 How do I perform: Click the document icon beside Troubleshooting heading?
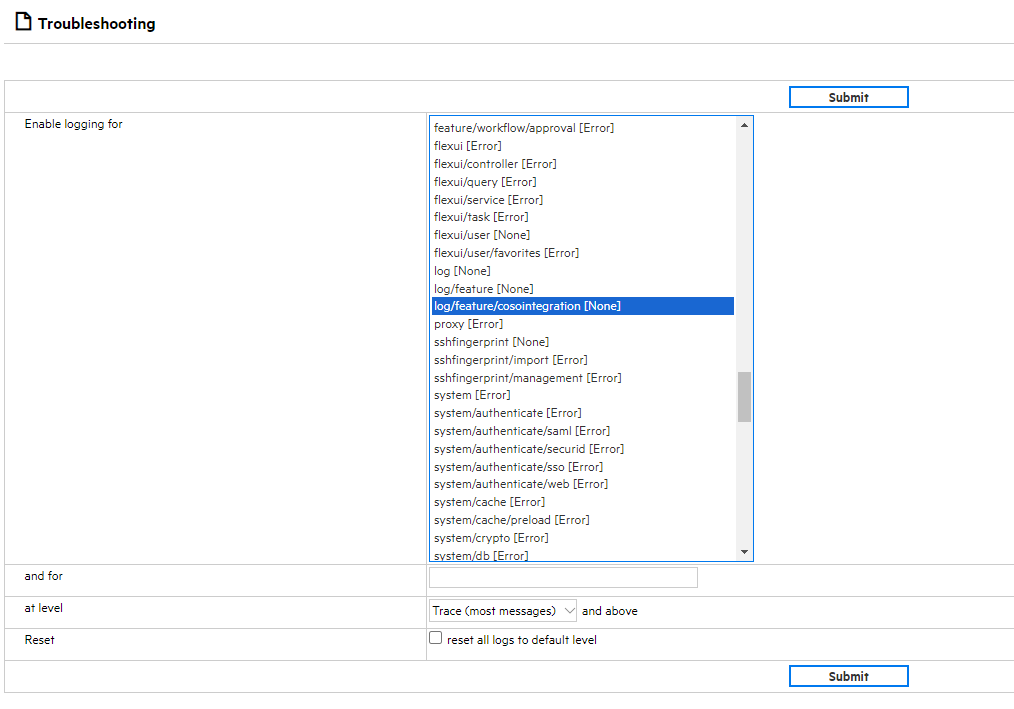coord(22,21)
